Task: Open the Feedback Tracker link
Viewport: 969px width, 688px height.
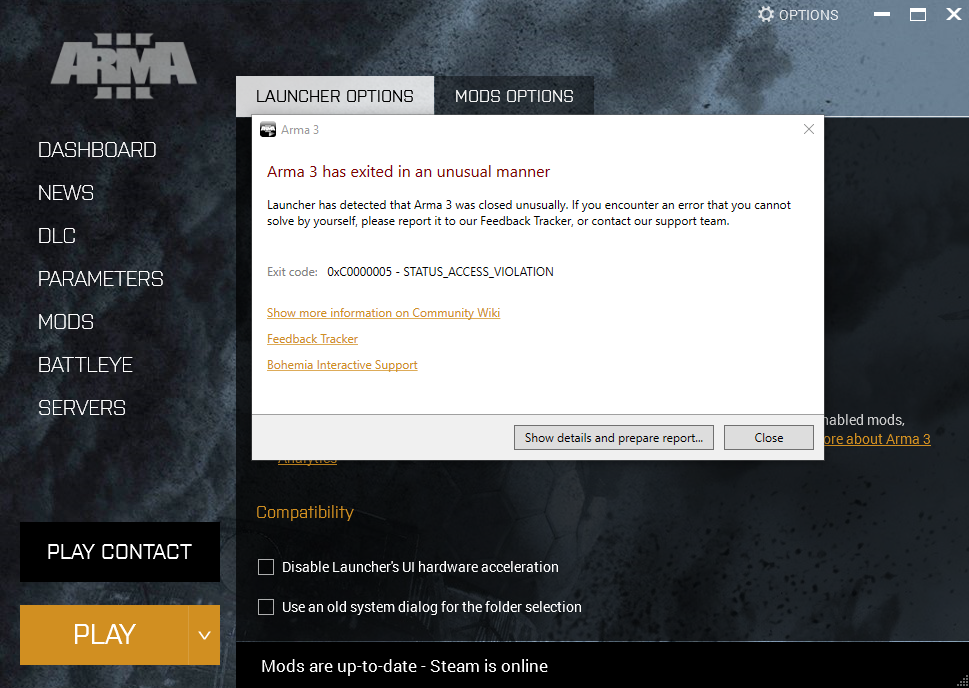Action: pyautogui.click(x=312, y=339)
